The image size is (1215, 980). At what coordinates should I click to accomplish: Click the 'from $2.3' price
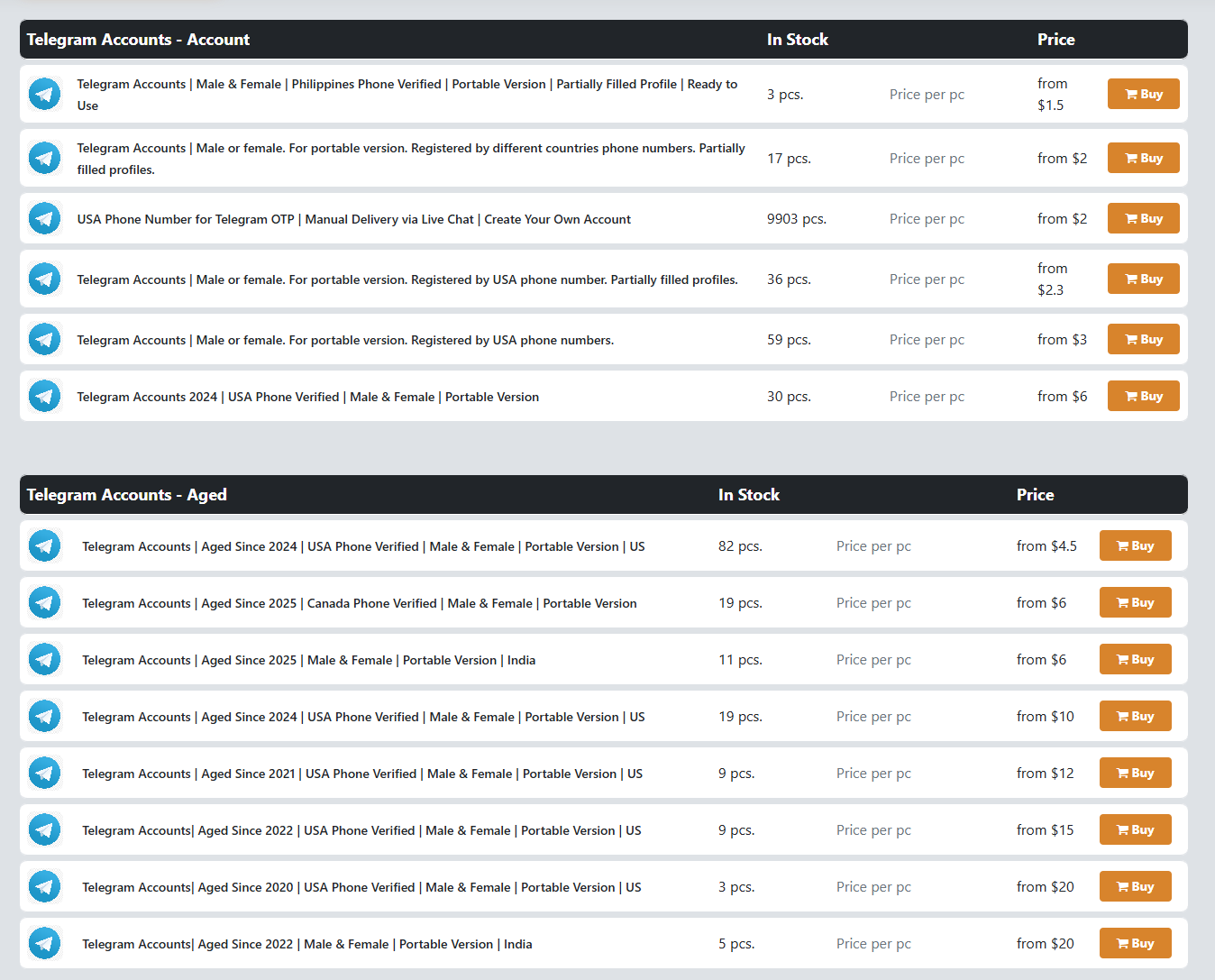pyautogui.click(x=1053, y=279)
